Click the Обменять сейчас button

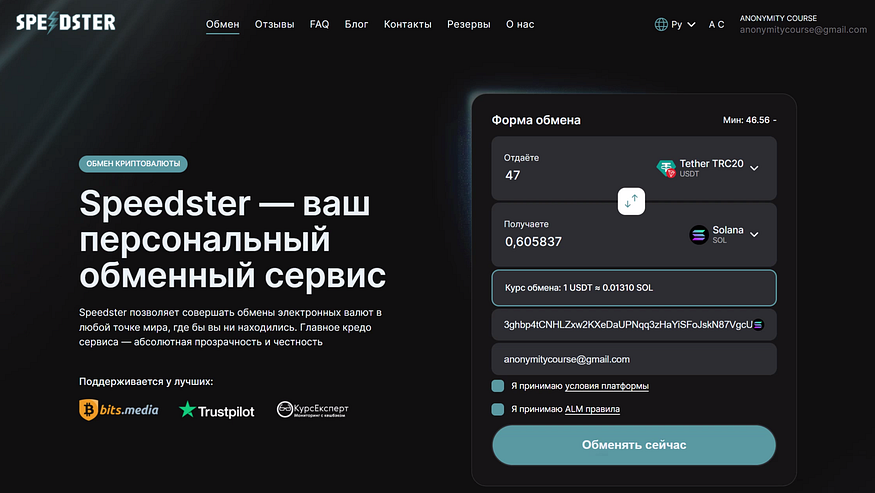[634, 445]
